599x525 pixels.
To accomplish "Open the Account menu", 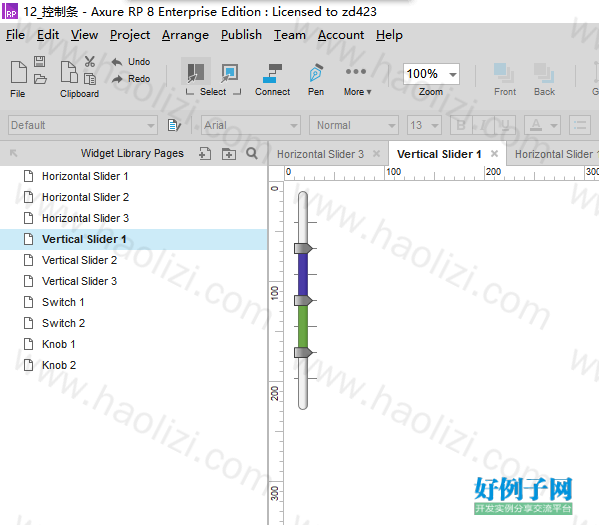I will pos(341,35).
